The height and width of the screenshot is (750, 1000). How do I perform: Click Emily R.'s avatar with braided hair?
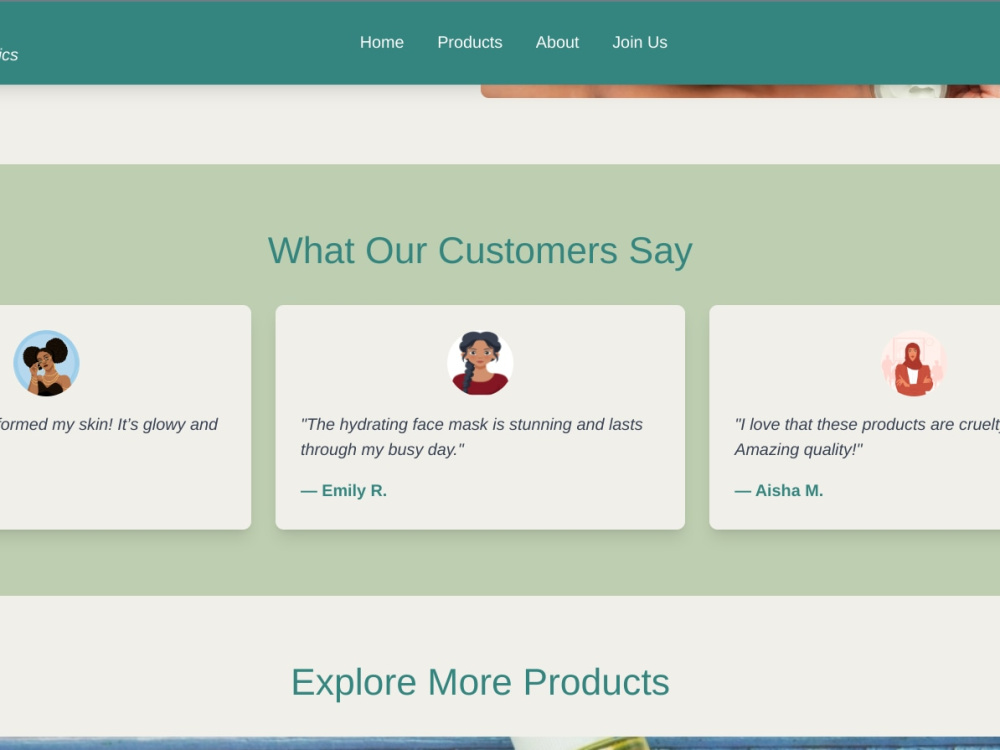point(480,363)
